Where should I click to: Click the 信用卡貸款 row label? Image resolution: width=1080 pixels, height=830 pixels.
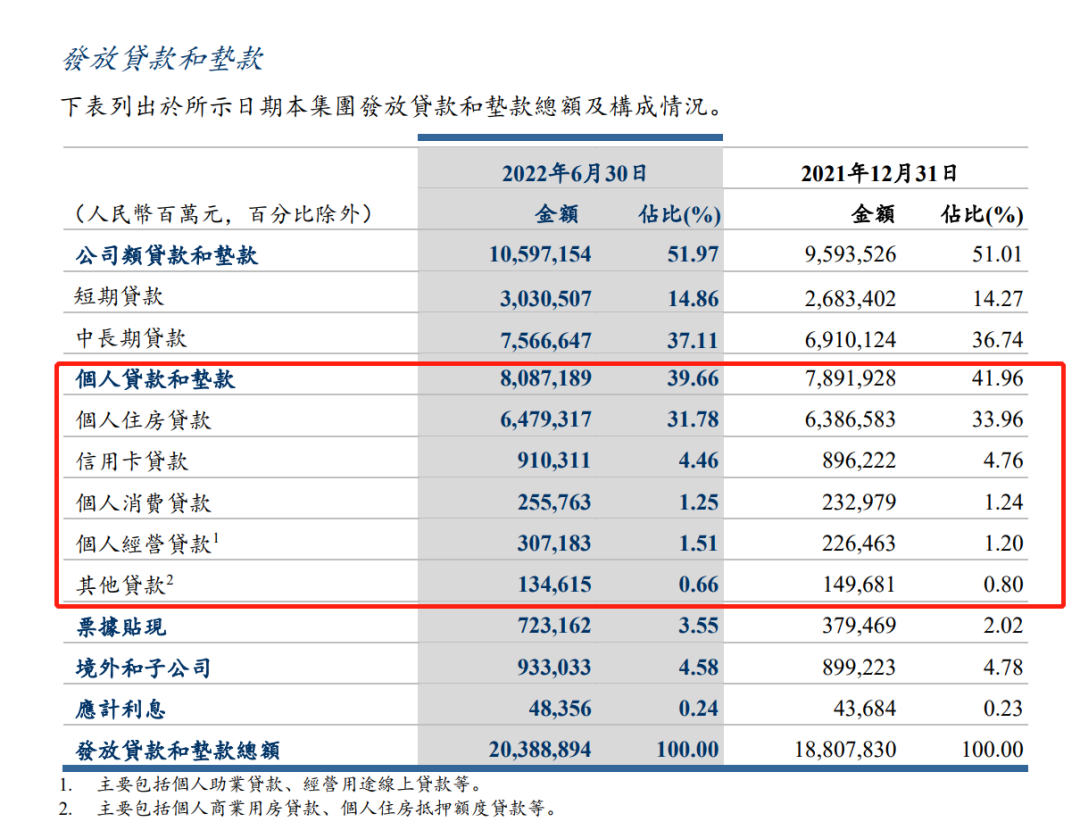132,461
